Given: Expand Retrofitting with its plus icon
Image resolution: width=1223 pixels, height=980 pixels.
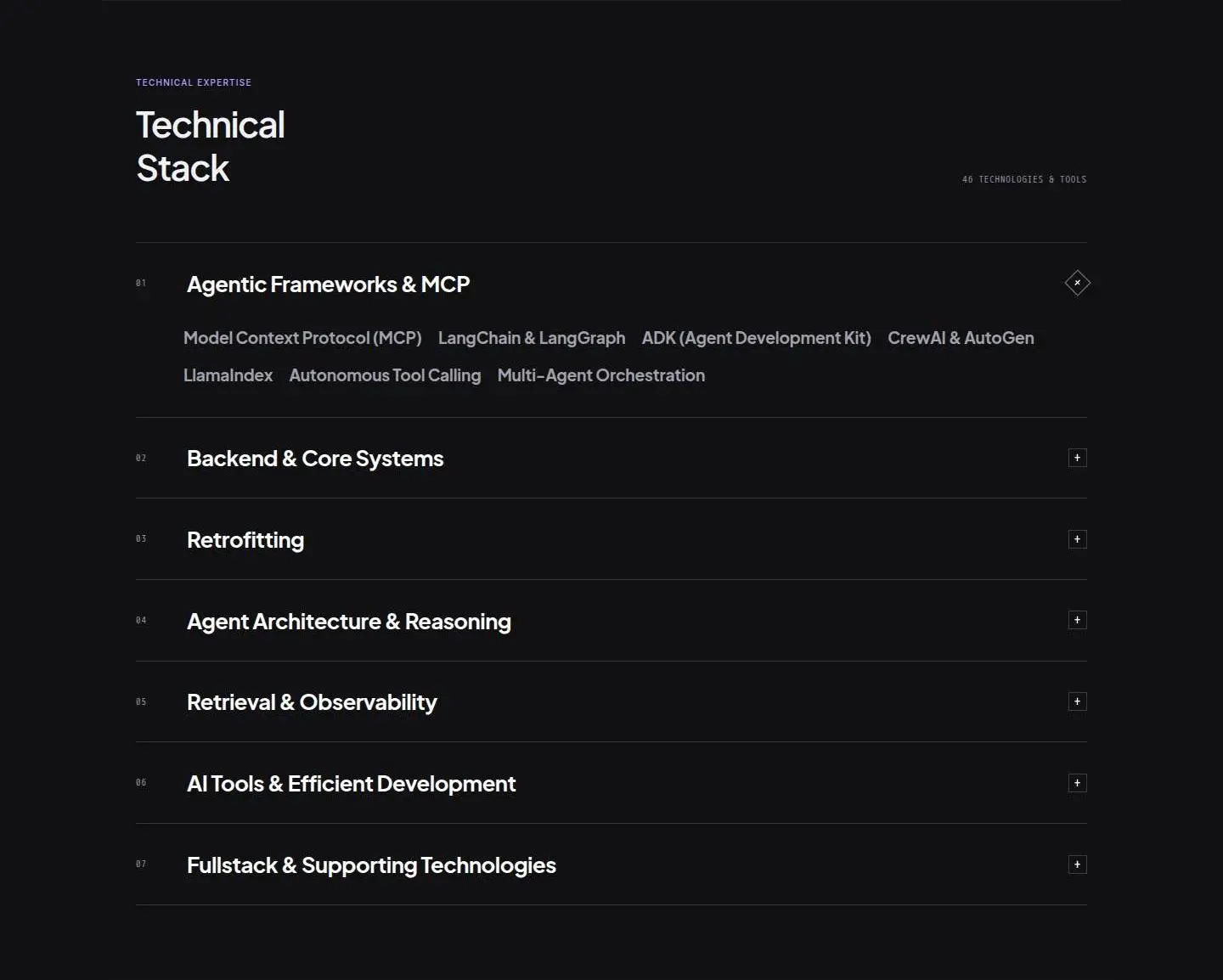Looking at the screenshot, I should click(1077, 539).
